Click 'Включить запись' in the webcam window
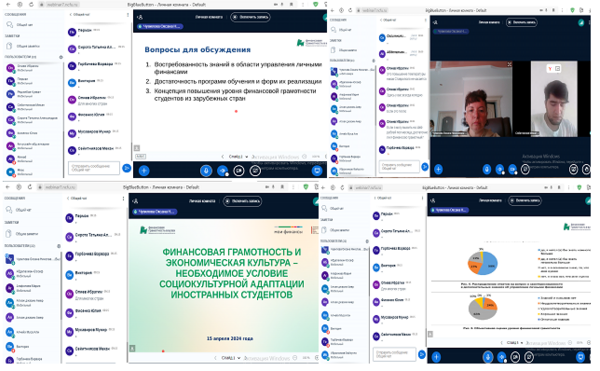Image resolution: width=600 pixels, height=371 pixels. pyautogui.click(x=522, y=23)
